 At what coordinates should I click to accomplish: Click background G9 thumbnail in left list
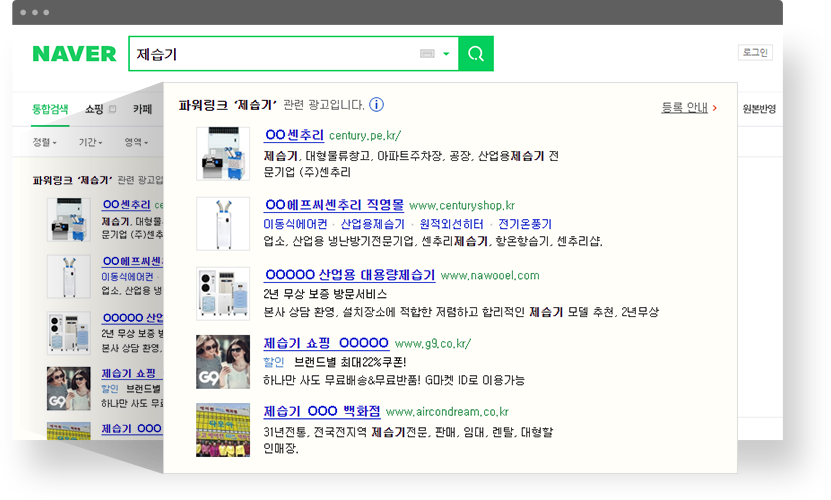pyautogui.click(x=69, y=388)
